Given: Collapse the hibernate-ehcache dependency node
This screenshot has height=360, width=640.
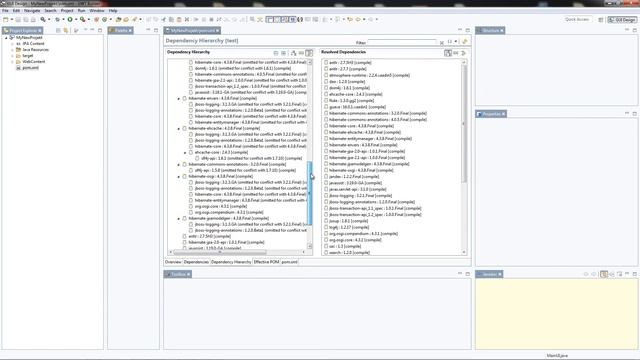Looking at the screenshot, I should [x=179, y=129].
